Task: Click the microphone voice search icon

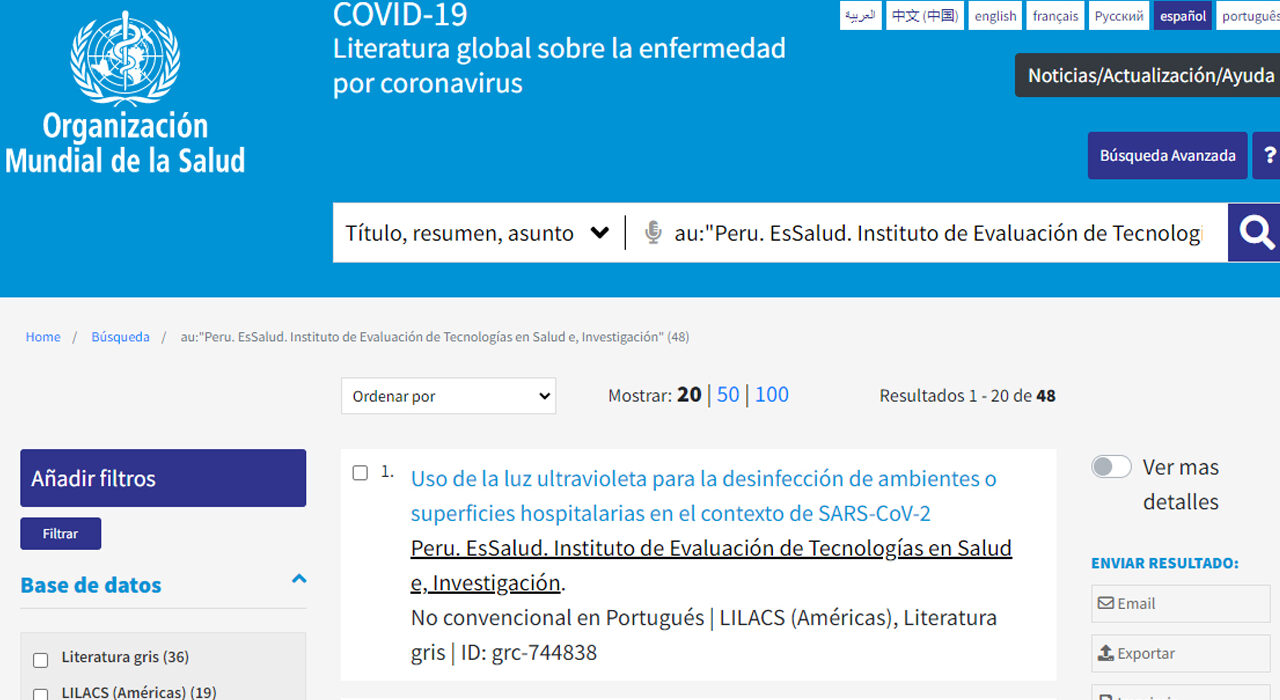Action: (653, 233)
